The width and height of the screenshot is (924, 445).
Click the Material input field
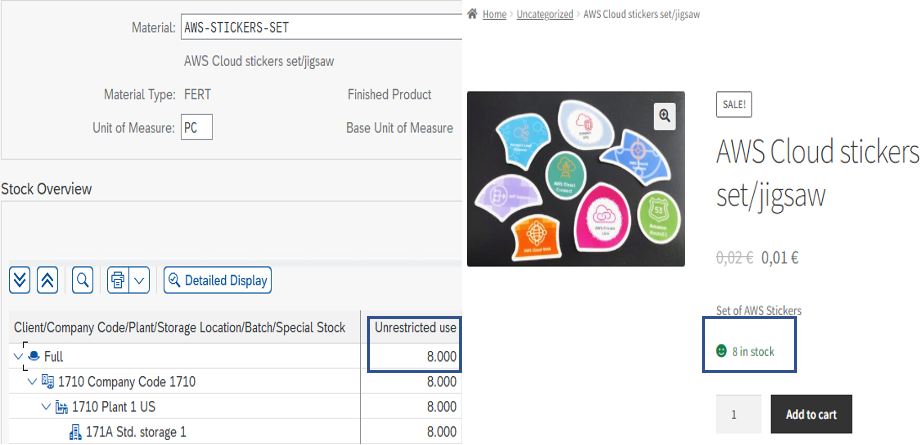pyautogui.click(x=321, y=27)
